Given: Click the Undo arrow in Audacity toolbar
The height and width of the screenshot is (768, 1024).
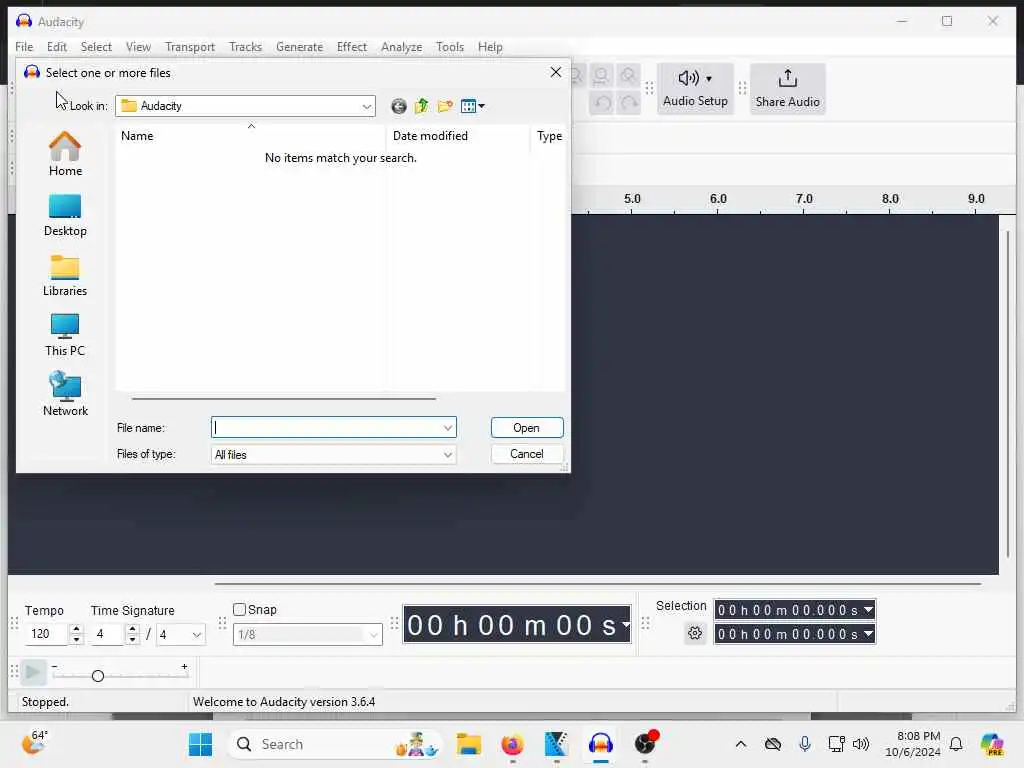Looking at the screenshot, I should coord(602,103).
